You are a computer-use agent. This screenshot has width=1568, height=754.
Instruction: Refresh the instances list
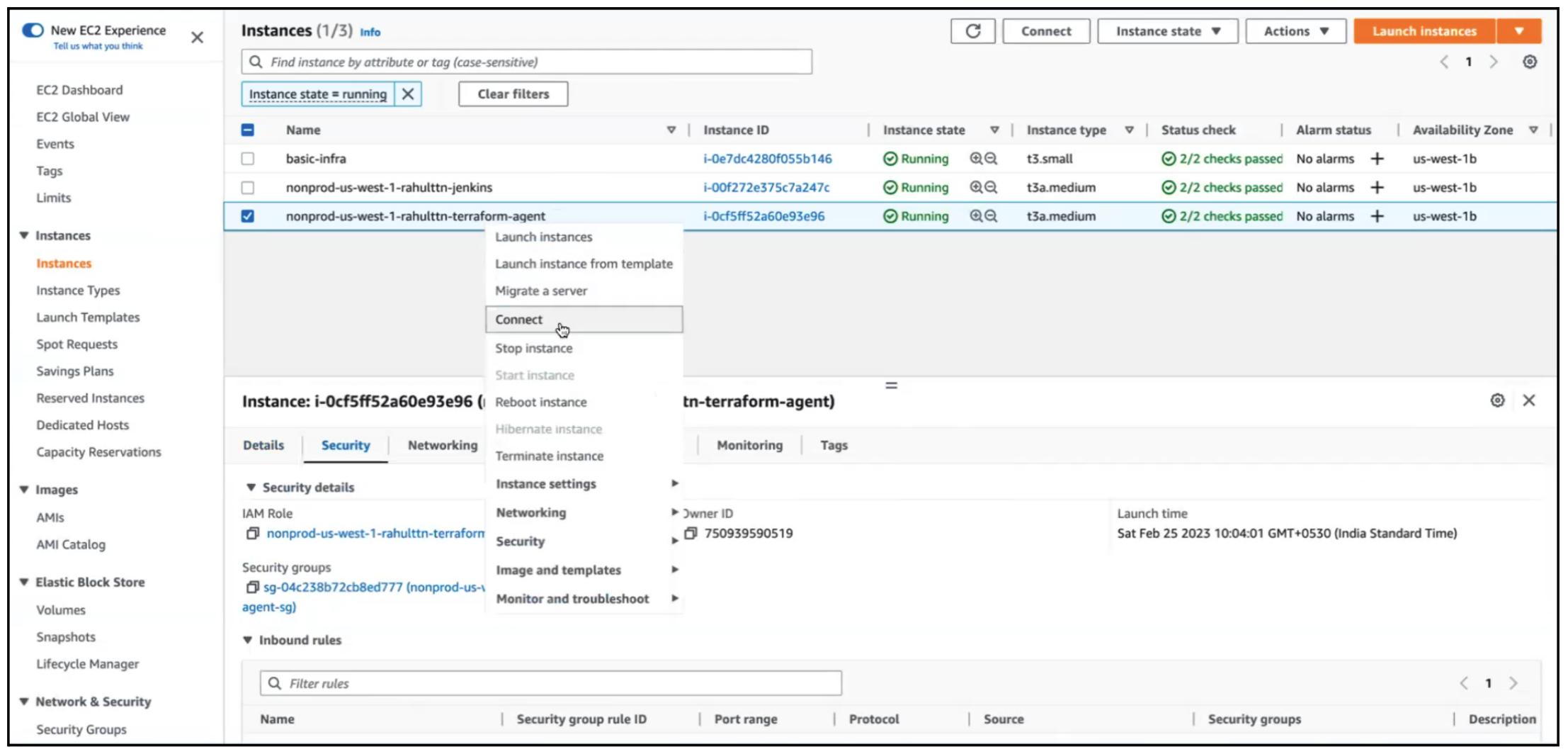coord(973,31)
